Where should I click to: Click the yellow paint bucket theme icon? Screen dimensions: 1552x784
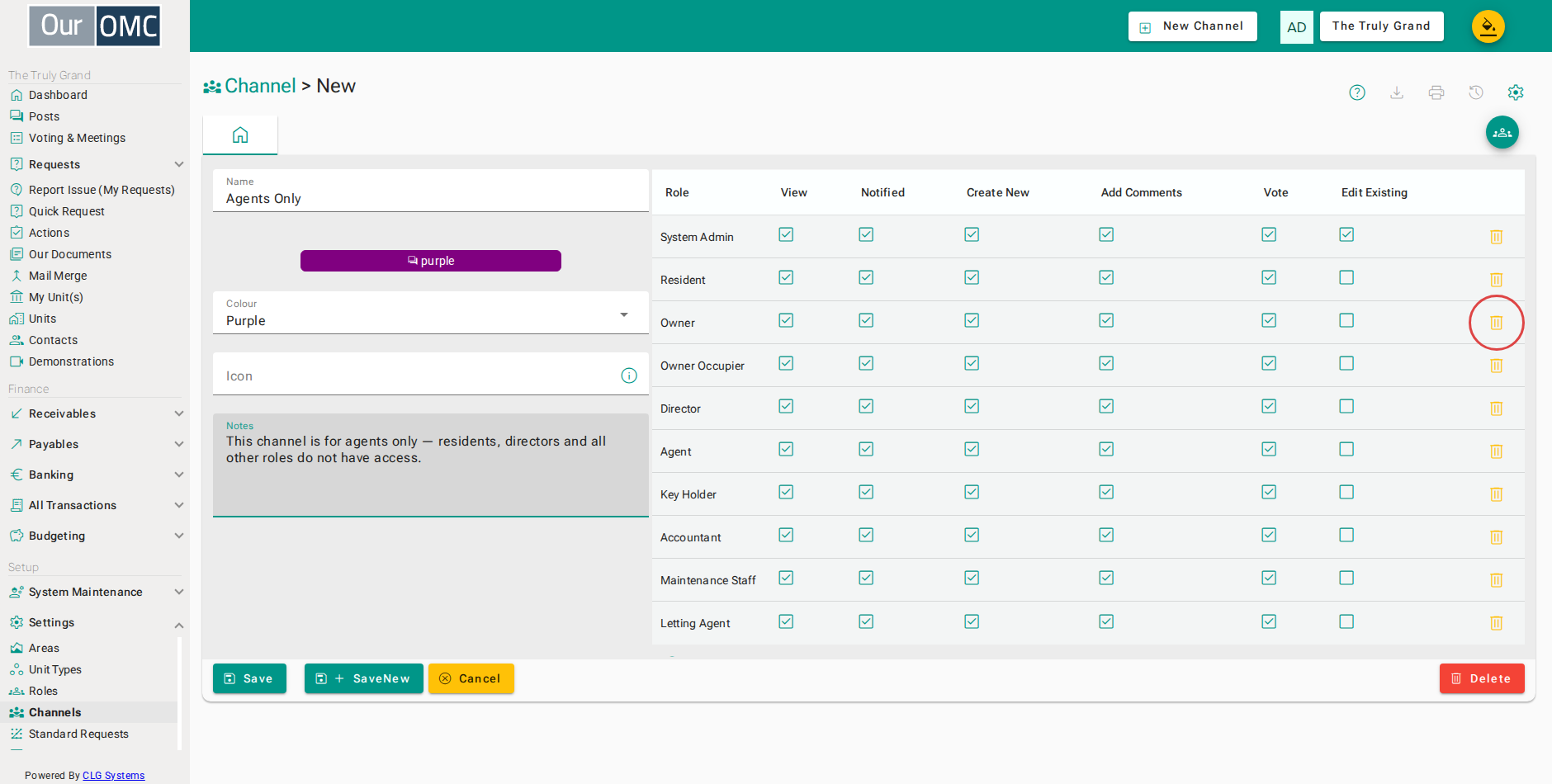(x=1488, y=26)
